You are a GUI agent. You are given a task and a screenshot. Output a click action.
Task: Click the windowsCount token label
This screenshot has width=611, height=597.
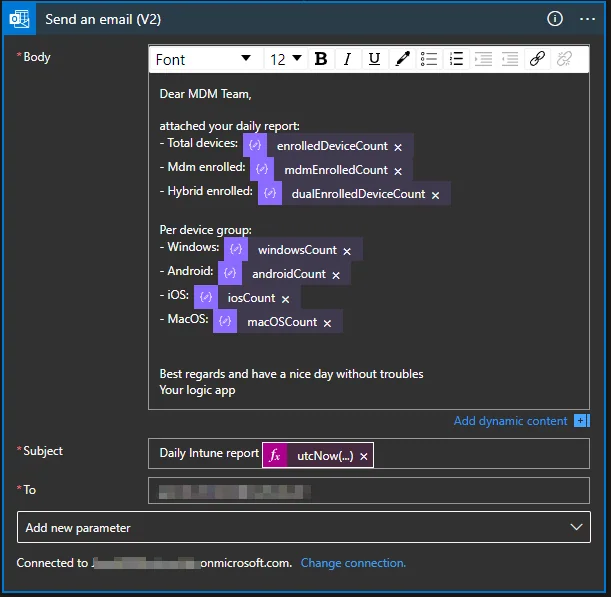[297, 250]
